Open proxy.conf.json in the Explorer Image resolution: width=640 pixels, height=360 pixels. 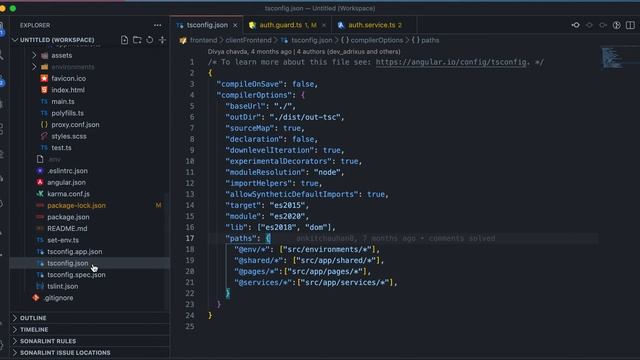pyautogui.click(x=75, y=124)
